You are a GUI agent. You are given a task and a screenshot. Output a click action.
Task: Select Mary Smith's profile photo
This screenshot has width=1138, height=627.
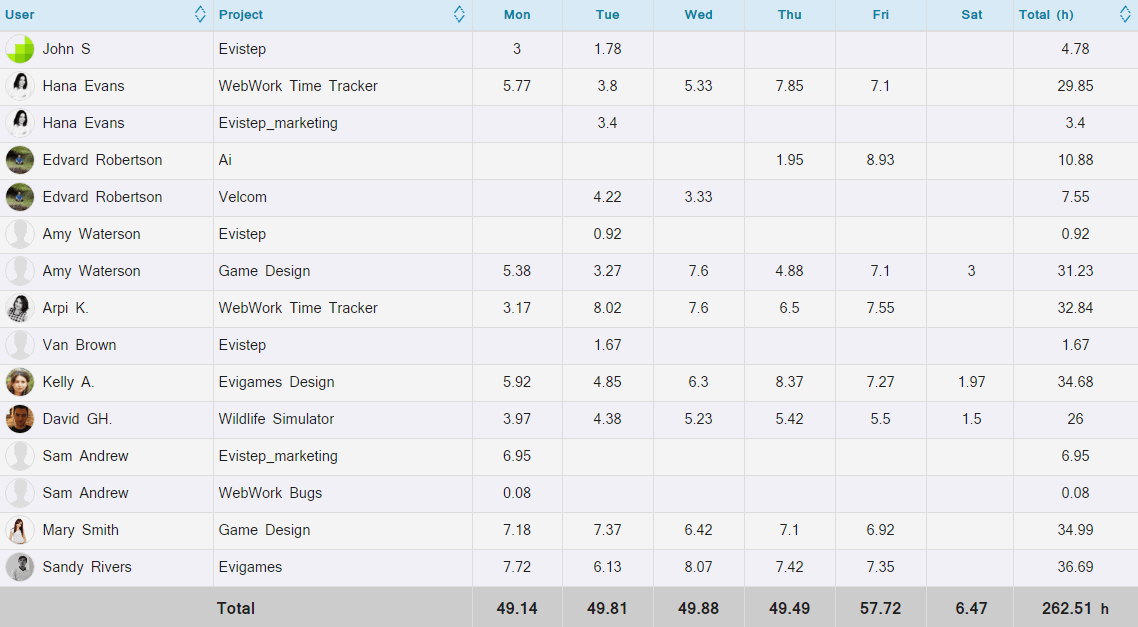pos(19,530)
